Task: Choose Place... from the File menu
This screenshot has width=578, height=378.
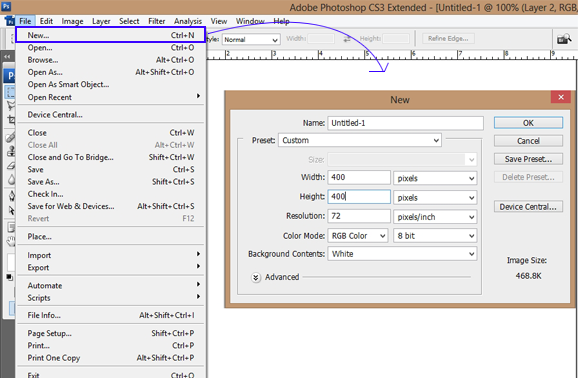Action: pyautogui.click(x=111, y=236)
